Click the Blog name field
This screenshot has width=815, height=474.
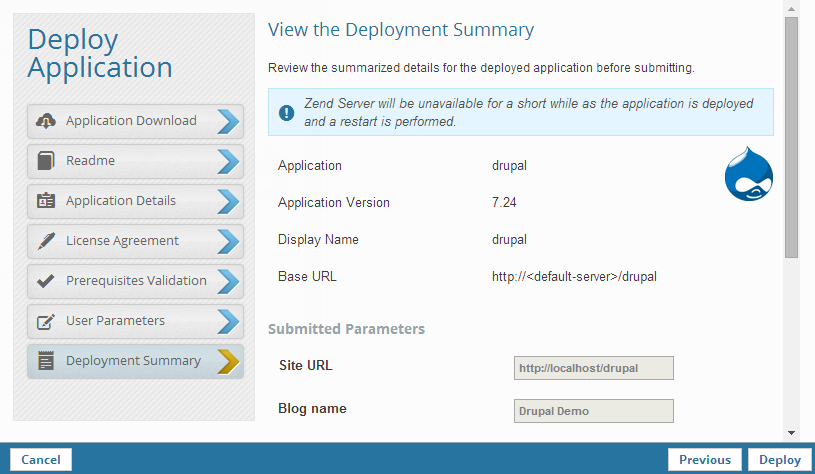pyautogui.click(x=593, y=411)
